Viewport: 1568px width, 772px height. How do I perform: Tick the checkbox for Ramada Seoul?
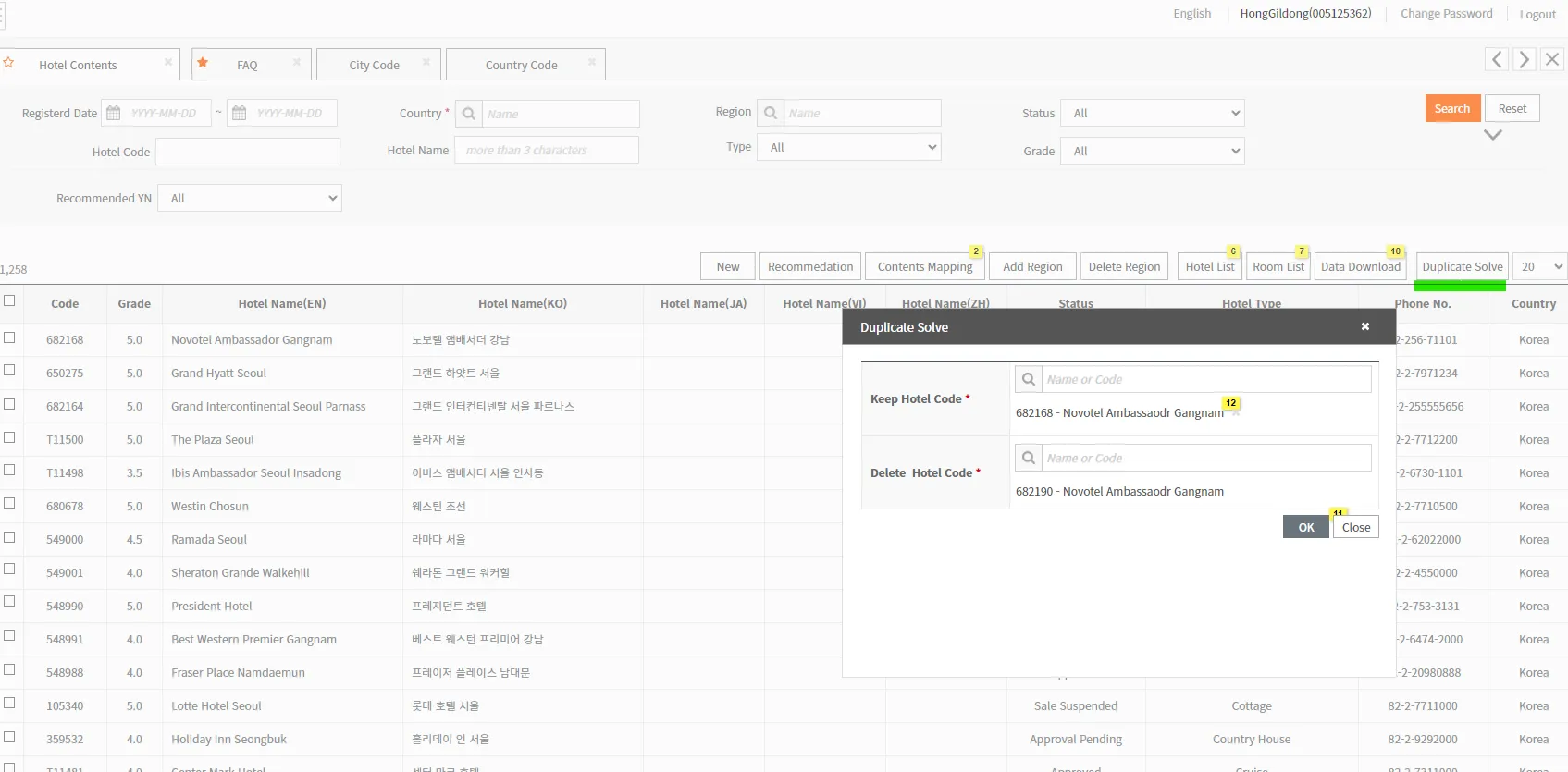pos(9,537)
